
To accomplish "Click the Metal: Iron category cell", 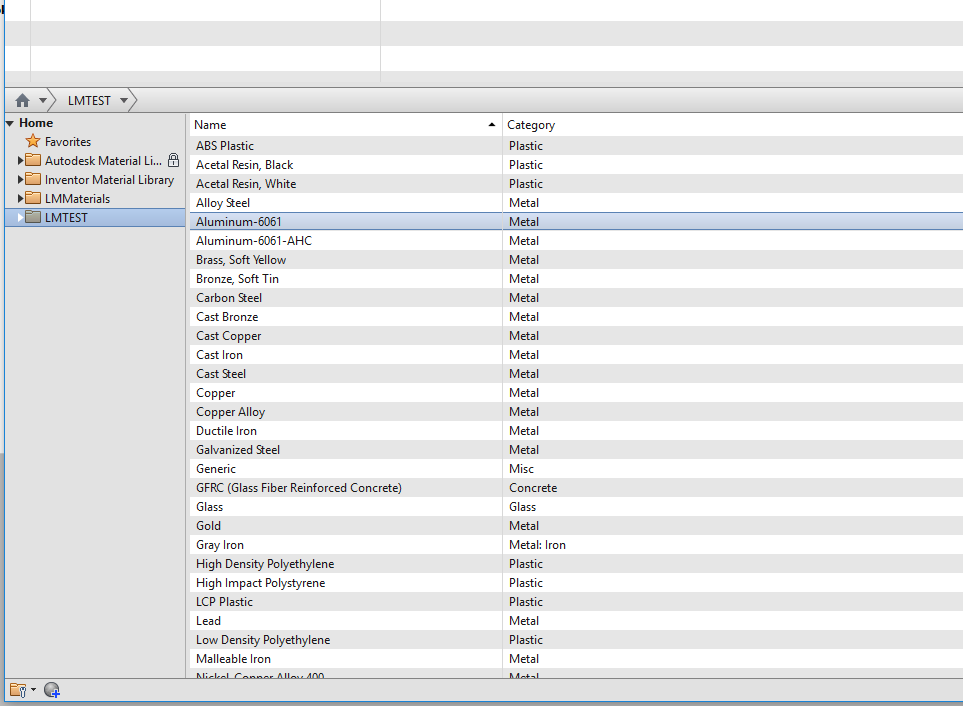I will [x=537, y=546].
